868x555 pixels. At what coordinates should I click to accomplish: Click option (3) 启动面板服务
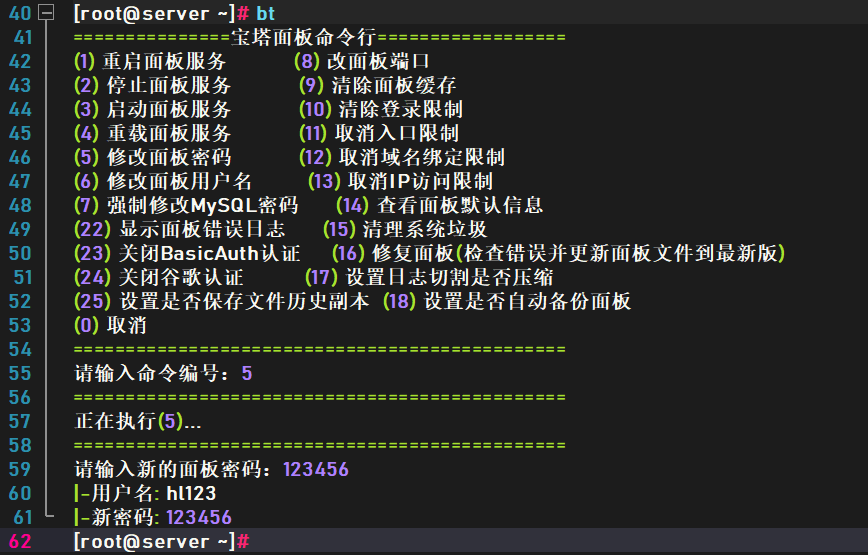point(152,109)
